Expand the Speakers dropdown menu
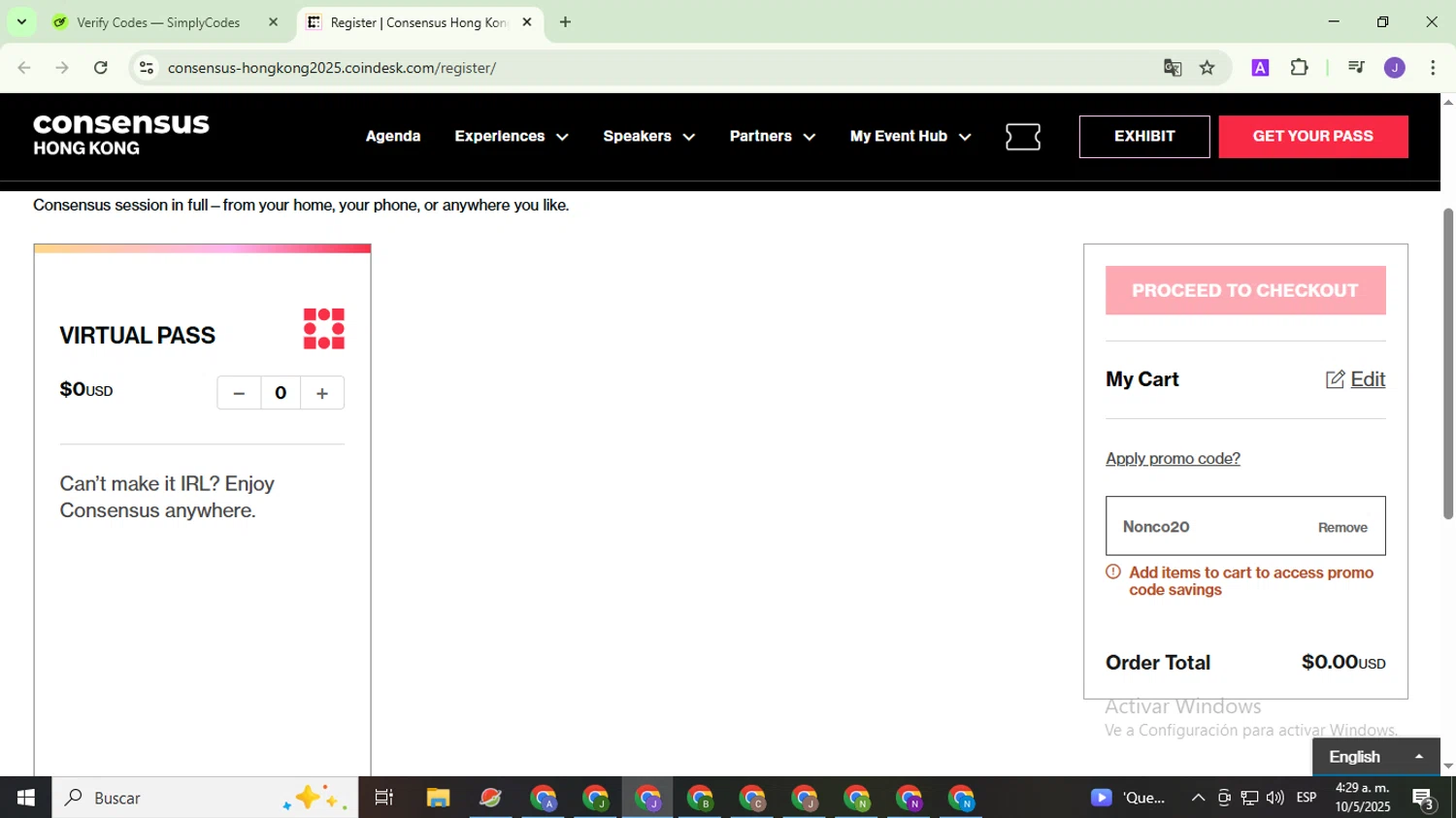This screenshot has height=818, width=1456. pyautogui.click(x=649, y=137)
